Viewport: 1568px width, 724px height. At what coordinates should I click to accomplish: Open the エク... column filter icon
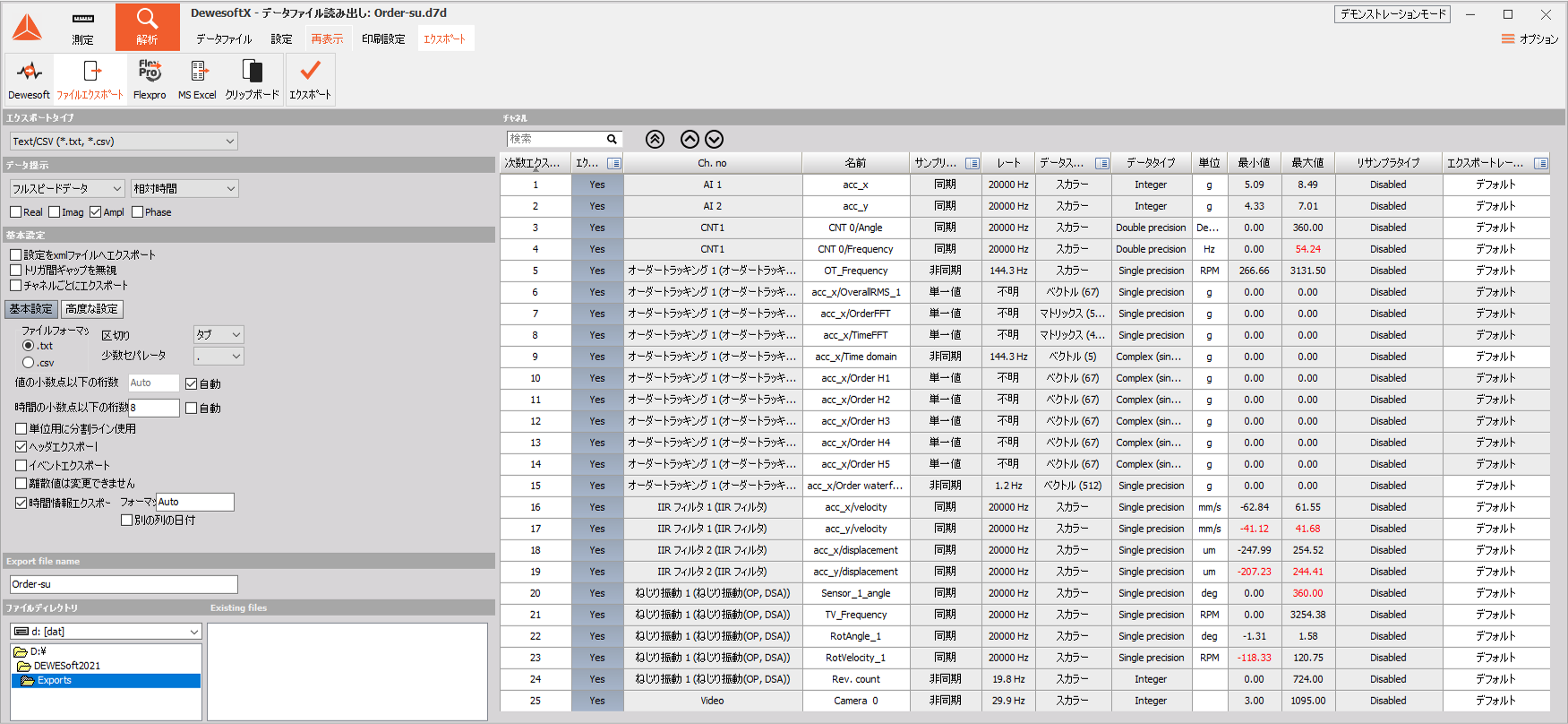point(614,163)
